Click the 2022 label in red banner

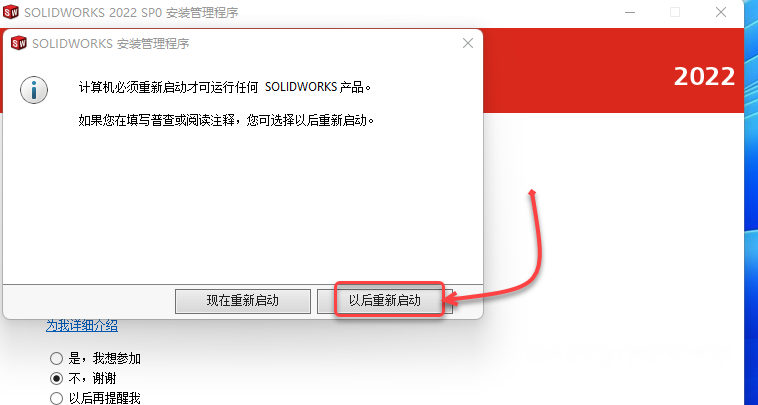click(704, 76)
